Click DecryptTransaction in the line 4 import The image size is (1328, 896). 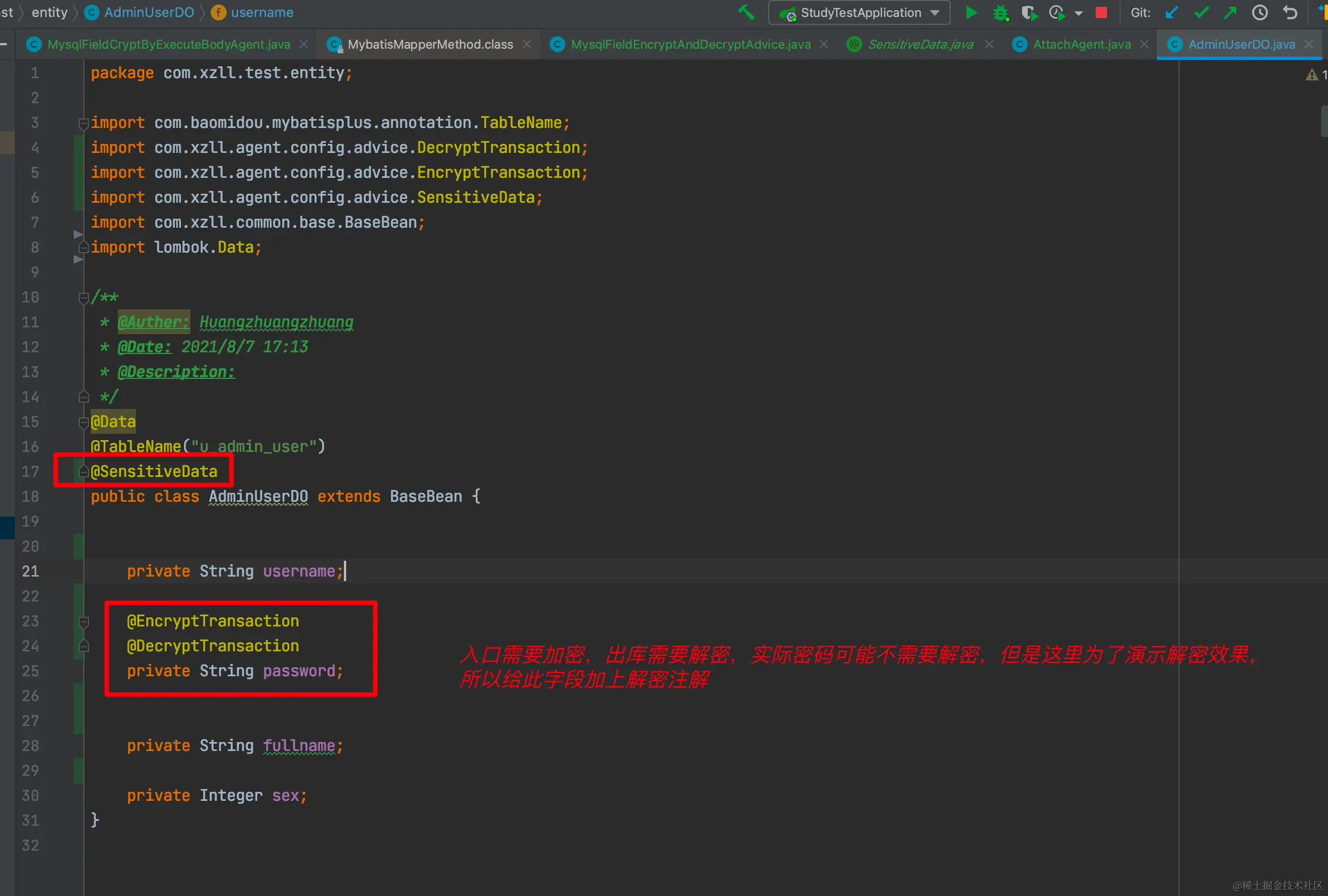tap(499, 148)
